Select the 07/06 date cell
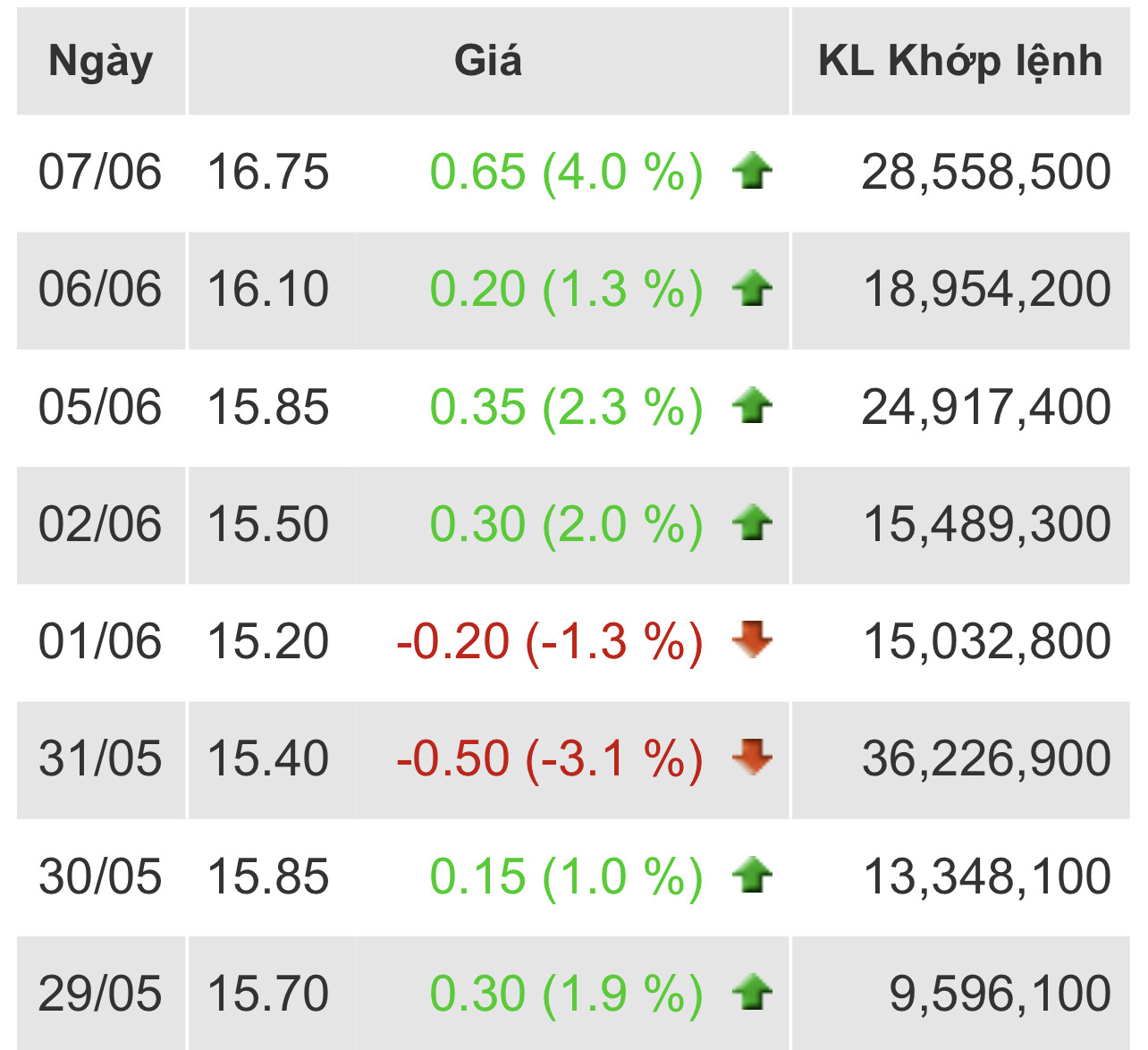This screenshot has width=1148, height=1050. [x=100, y=172]
